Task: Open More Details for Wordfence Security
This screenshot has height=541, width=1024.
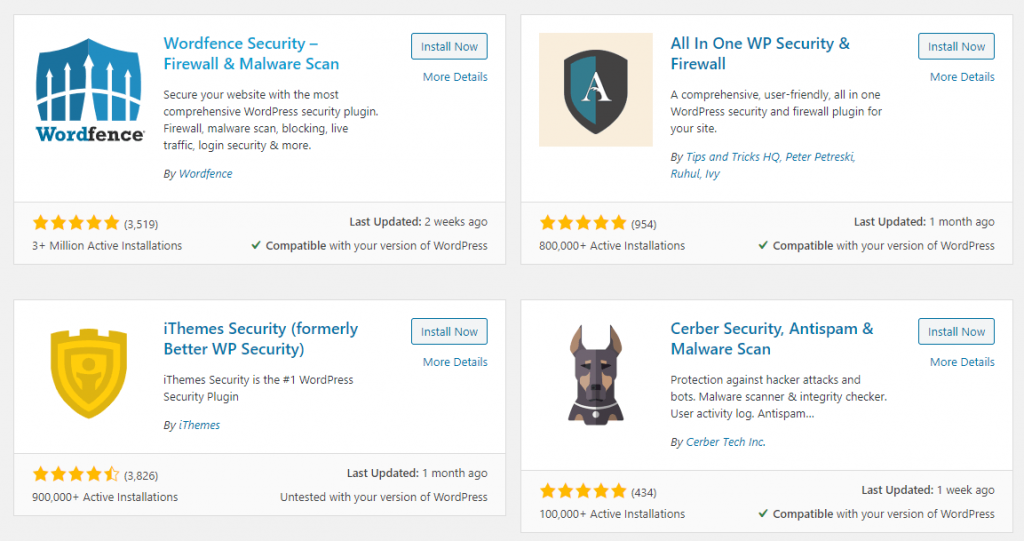Action: click(x=455, y=77)
